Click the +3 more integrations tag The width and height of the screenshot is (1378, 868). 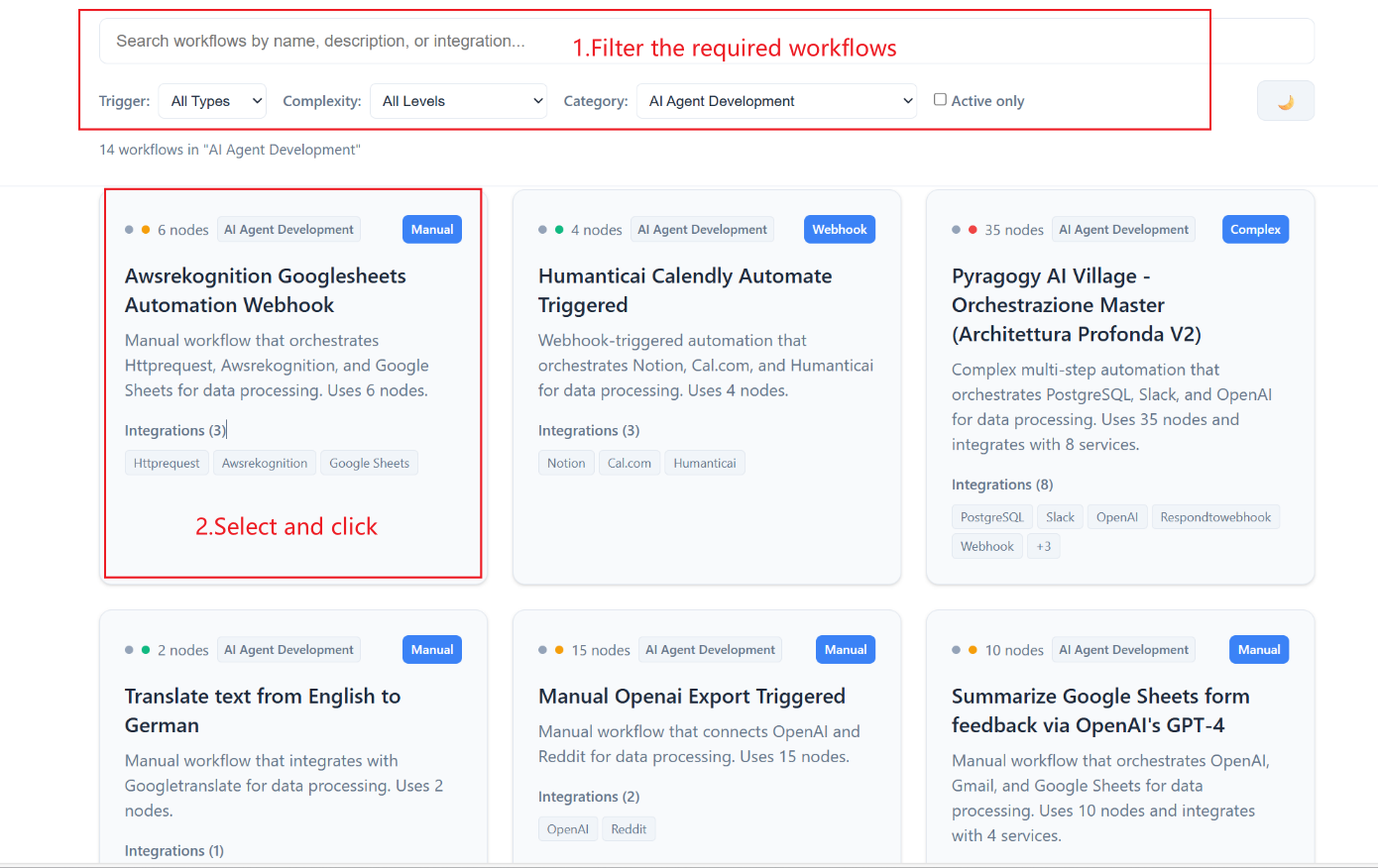tap(1043, 546)
